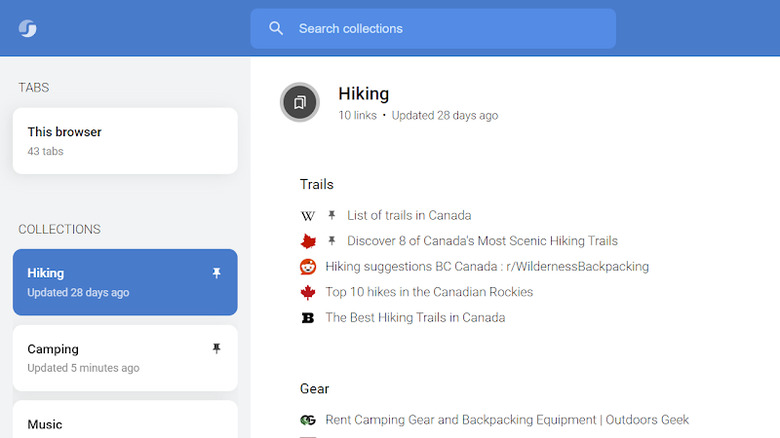This screenshot has width=780, height=438.
Task: Toggle pin on List of trails in Canada
Action: tap(332, 216)
